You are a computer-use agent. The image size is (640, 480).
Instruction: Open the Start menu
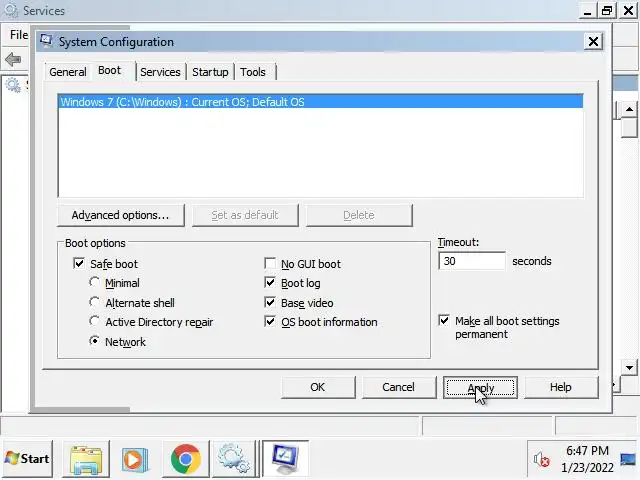point(27,459)
